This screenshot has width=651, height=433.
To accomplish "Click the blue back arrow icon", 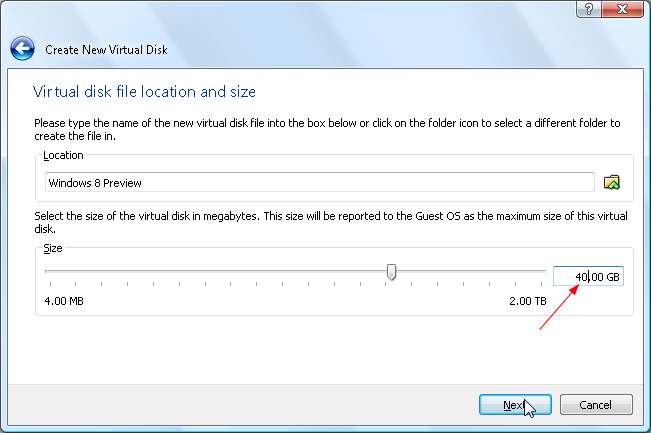I will 22,49.
